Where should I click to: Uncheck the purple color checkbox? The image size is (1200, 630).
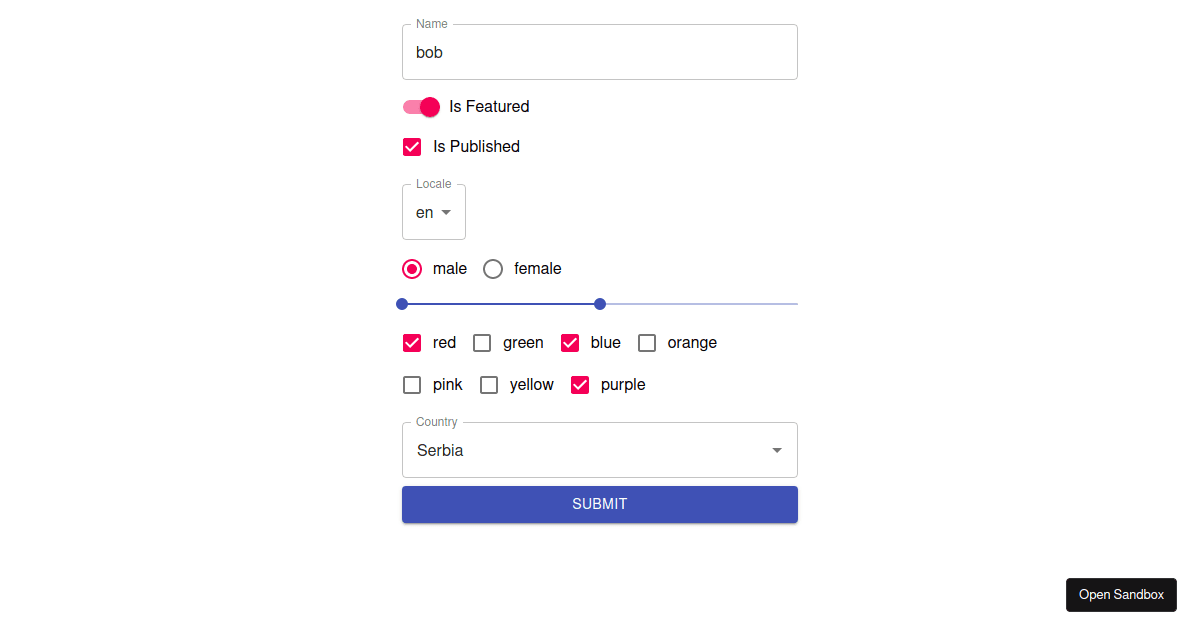tap(580, 384)
